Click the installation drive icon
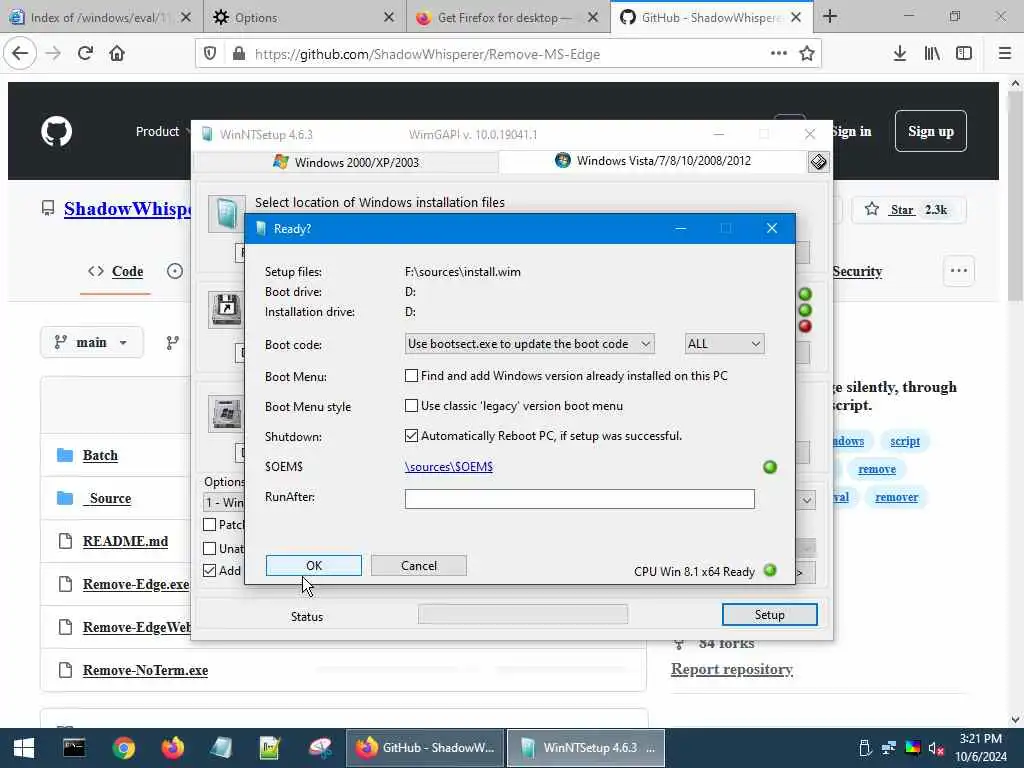Image resolution: width=1024 pixels, height=768 pixels. [227, 413]
